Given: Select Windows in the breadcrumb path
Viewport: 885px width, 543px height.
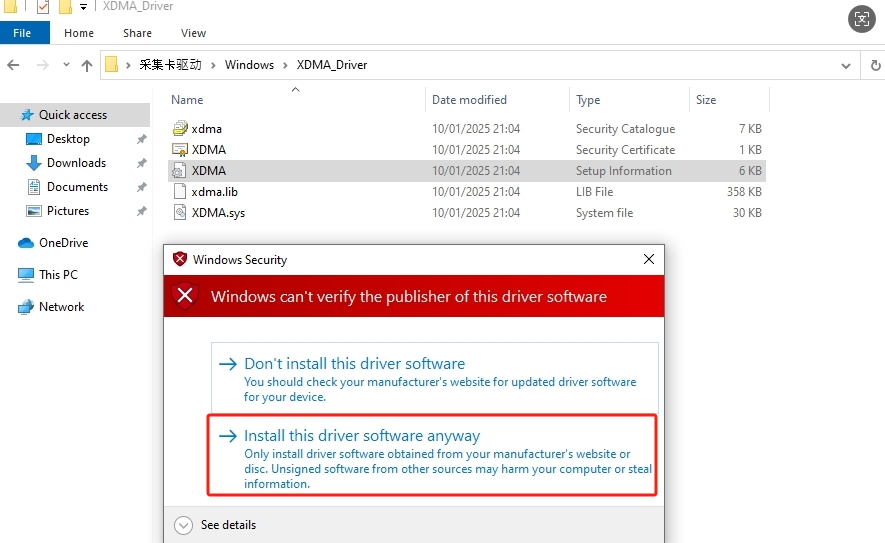Looking at the screenshot, I should pos(249,64).
